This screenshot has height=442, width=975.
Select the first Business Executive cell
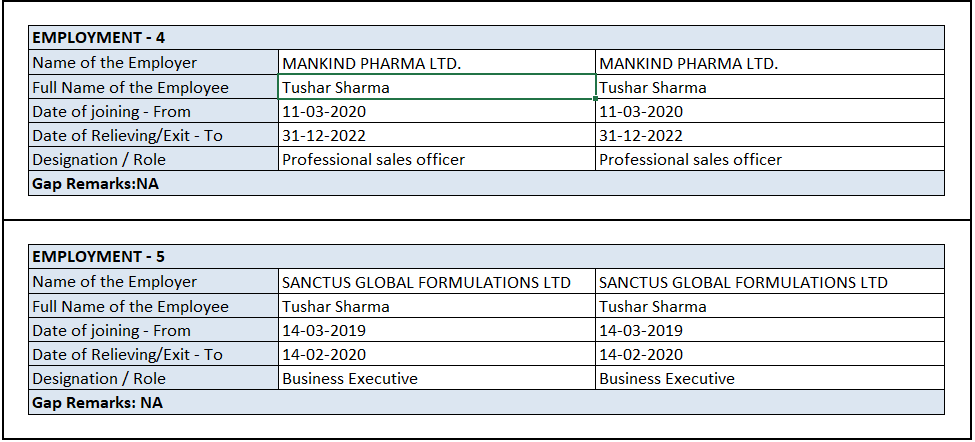click(436, 378)
